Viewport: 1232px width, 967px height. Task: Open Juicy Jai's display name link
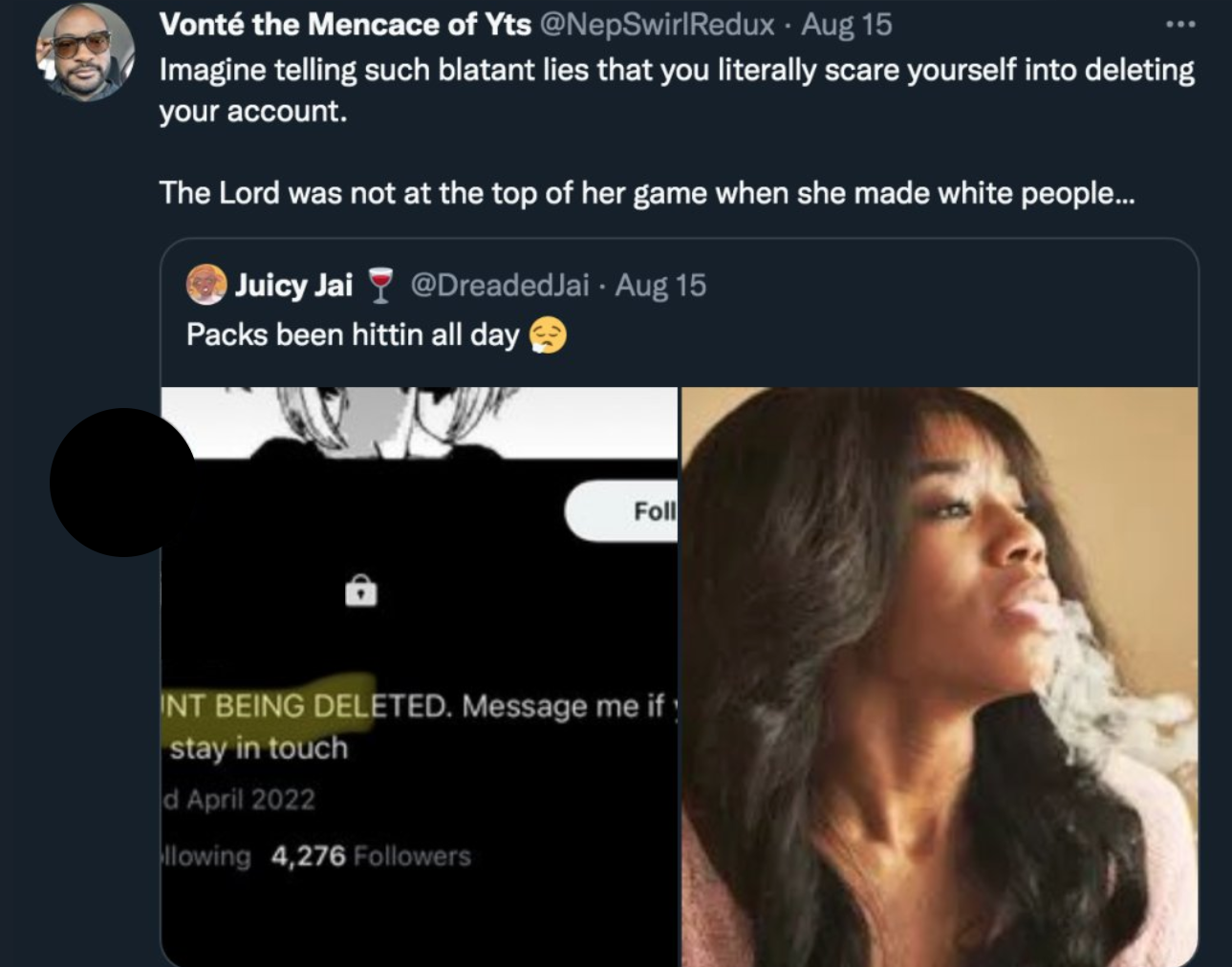point(293,285)
